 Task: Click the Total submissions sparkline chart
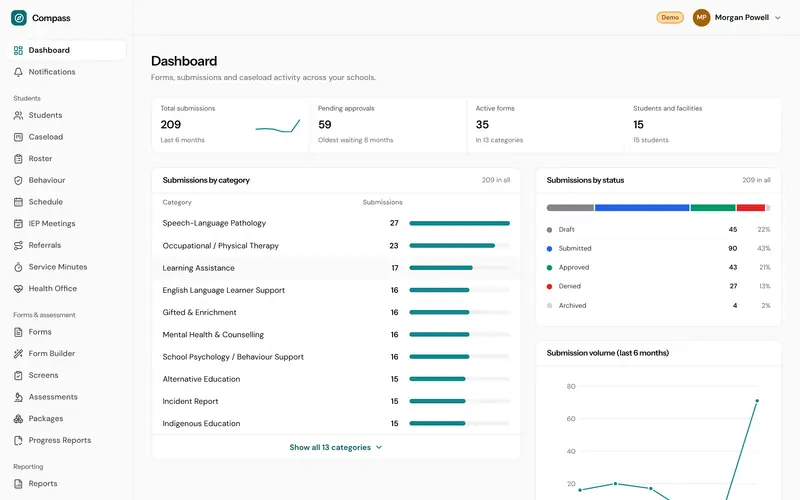click(278, 126)
